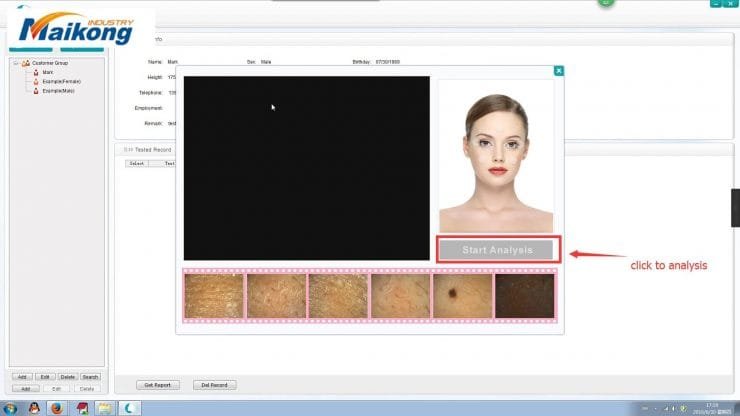
Task: Open Firefox from the taskbar
Action: tap(57, 407)
